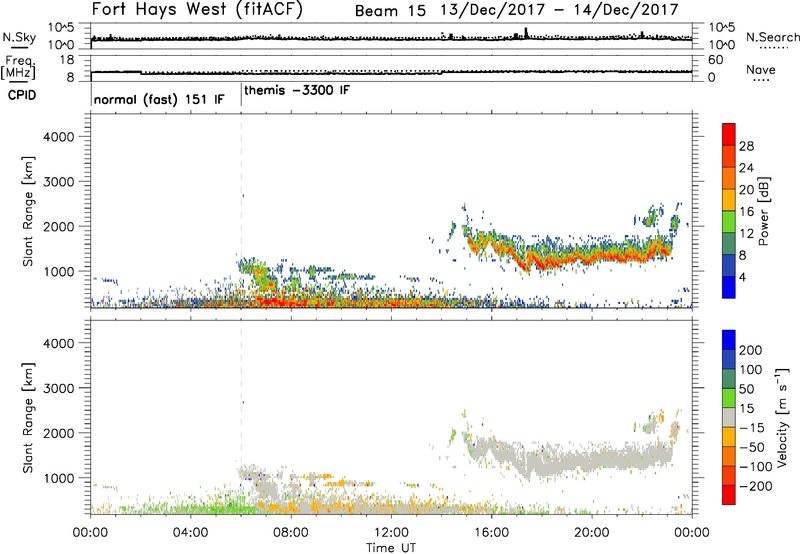Viewport: 800px width, 554px height.
Task: Click the '18' tick on frequency axis
Action: pyautogui.click(x=66, y=60)
